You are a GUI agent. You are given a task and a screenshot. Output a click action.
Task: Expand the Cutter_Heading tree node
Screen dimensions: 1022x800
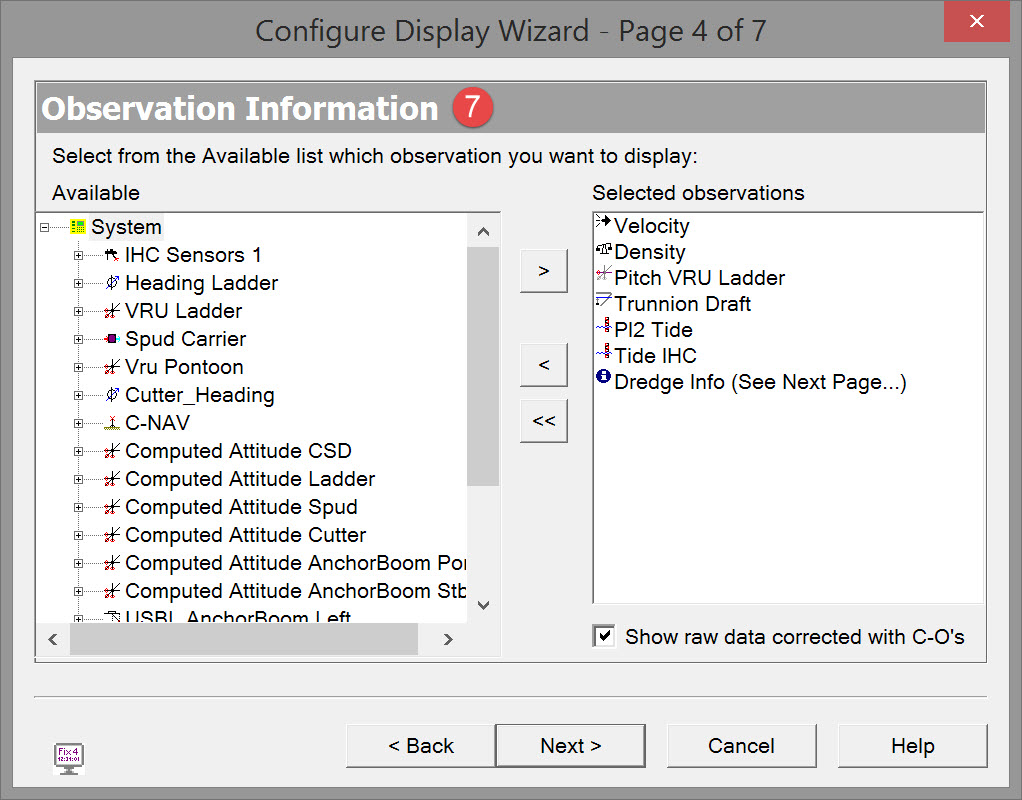click(79, 395)
